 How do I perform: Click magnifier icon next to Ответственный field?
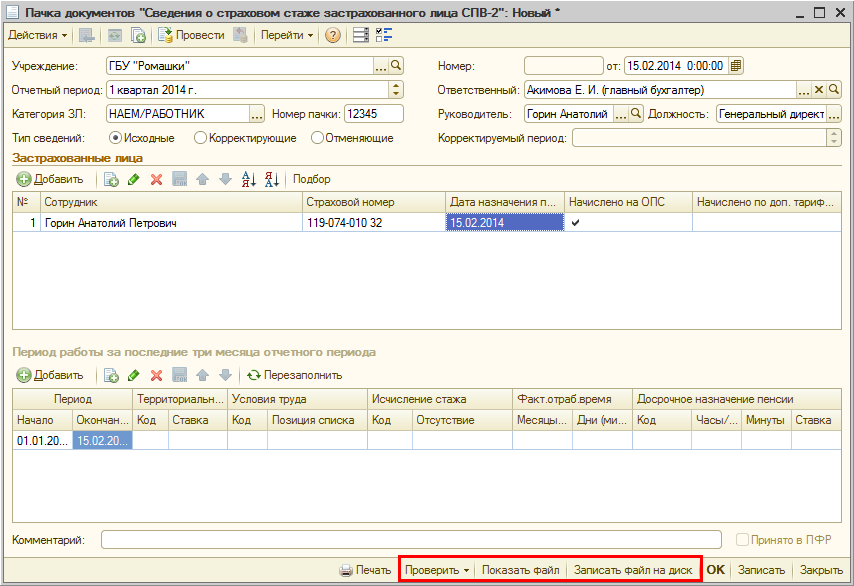[x=834, y=90]
